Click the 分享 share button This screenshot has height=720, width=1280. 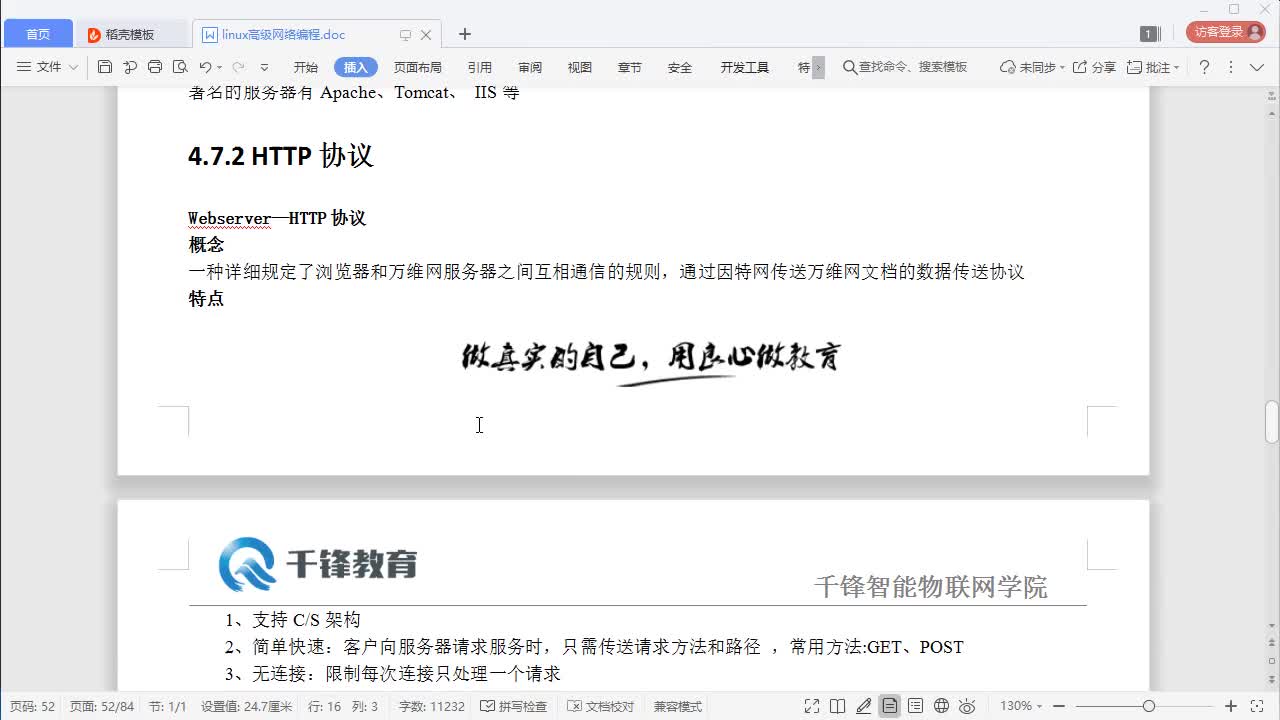(1094, 67)
